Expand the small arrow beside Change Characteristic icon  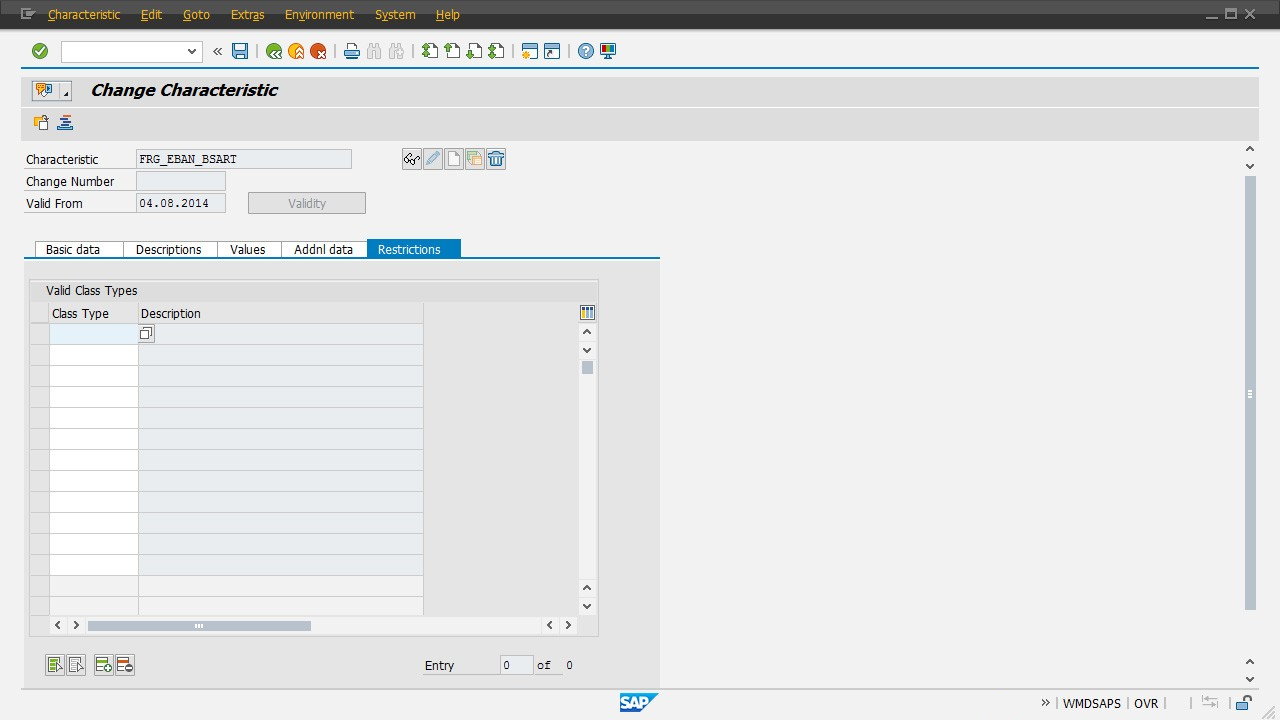[66, 92]
